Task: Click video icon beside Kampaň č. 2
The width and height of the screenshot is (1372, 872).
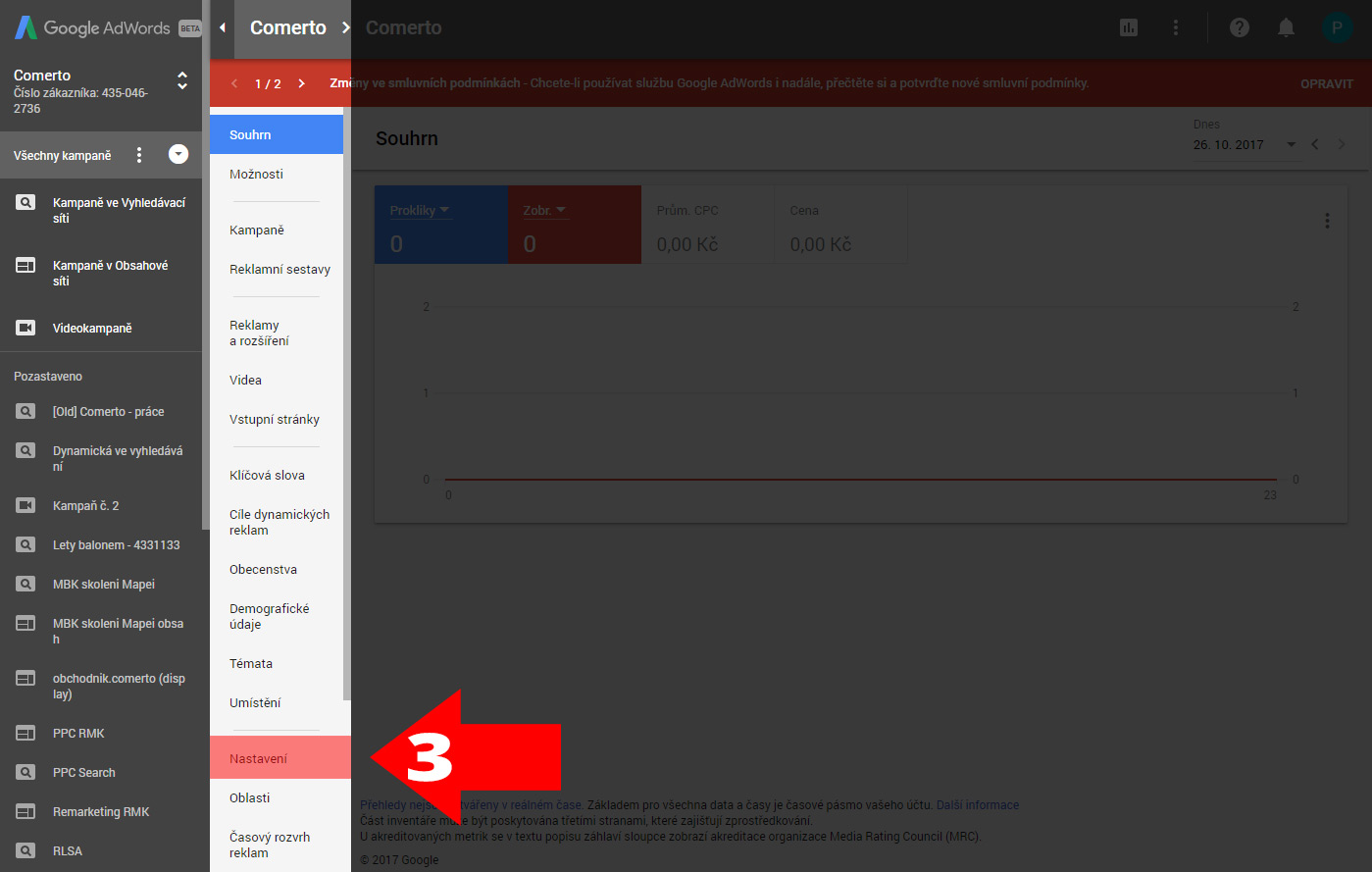Action: 25,506
